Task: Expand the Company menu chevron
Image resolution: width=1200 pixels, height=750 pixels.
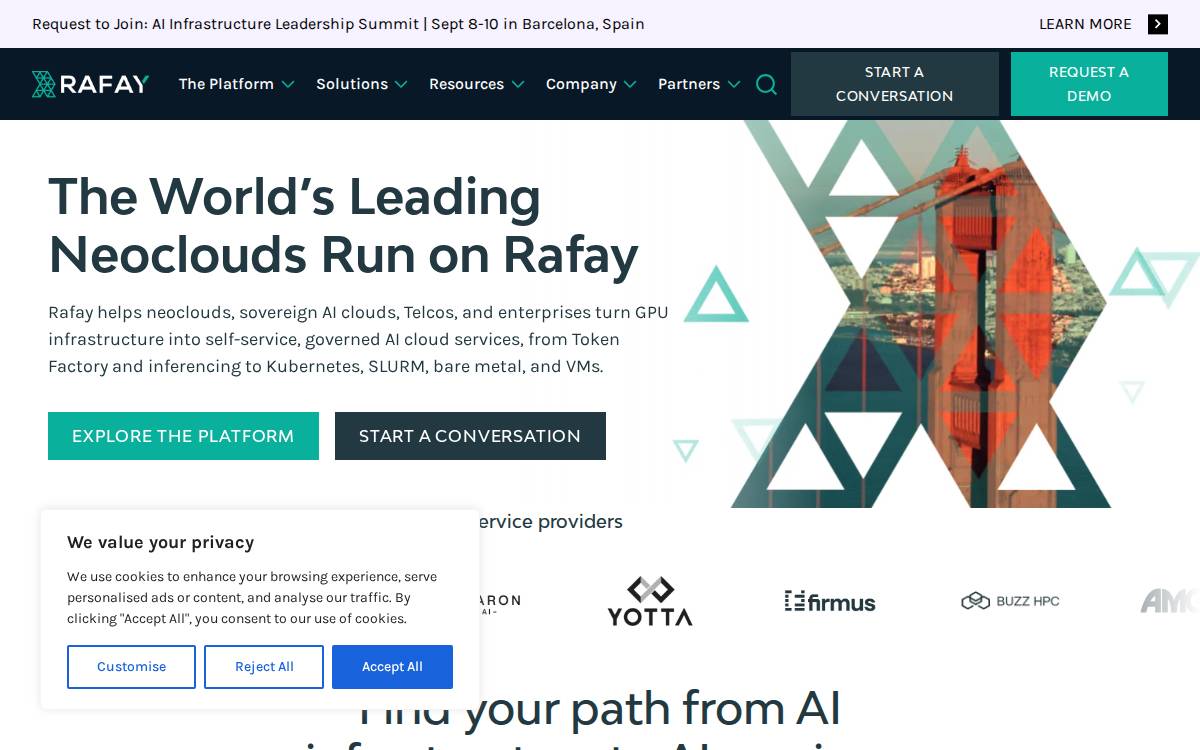Action: (630, 85)
